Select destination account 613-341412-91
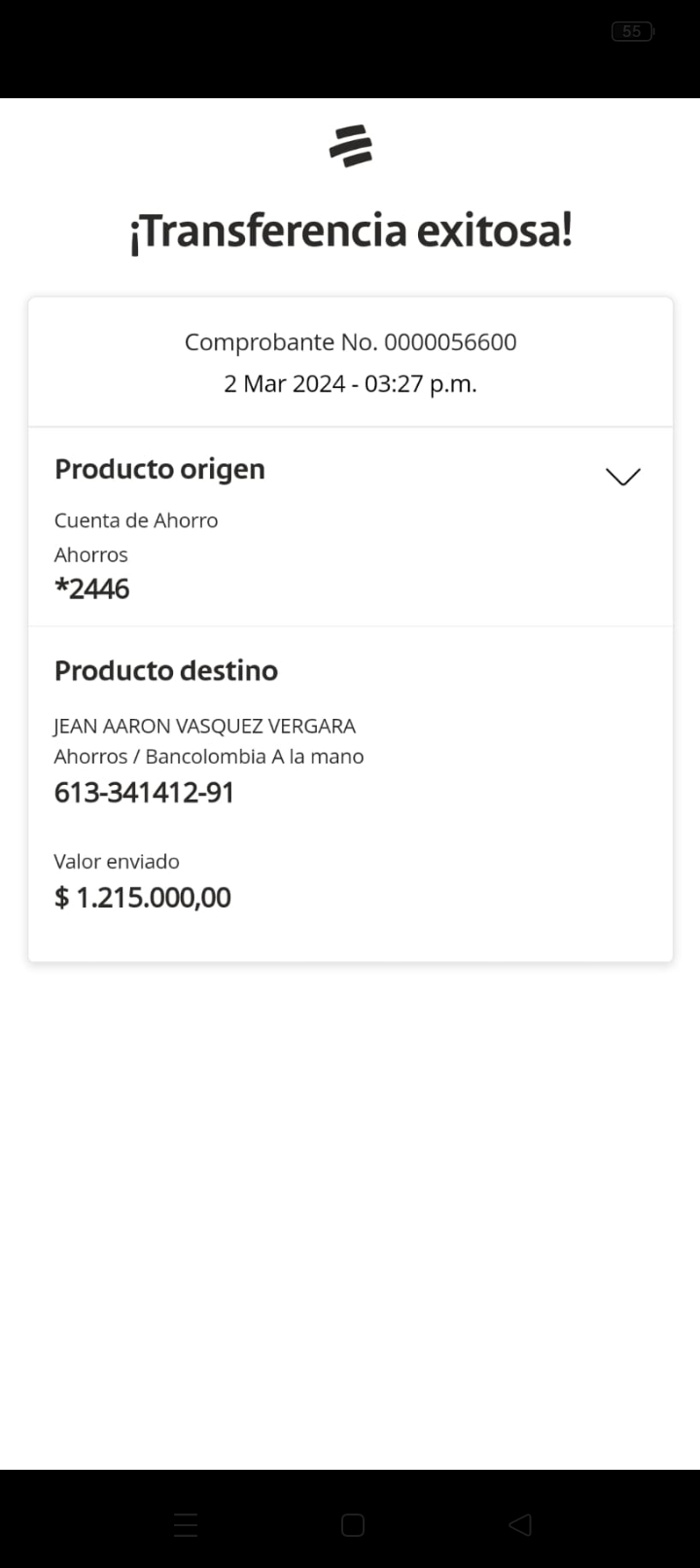Viewport: 700px width, 1568px height. click(144, 793)
